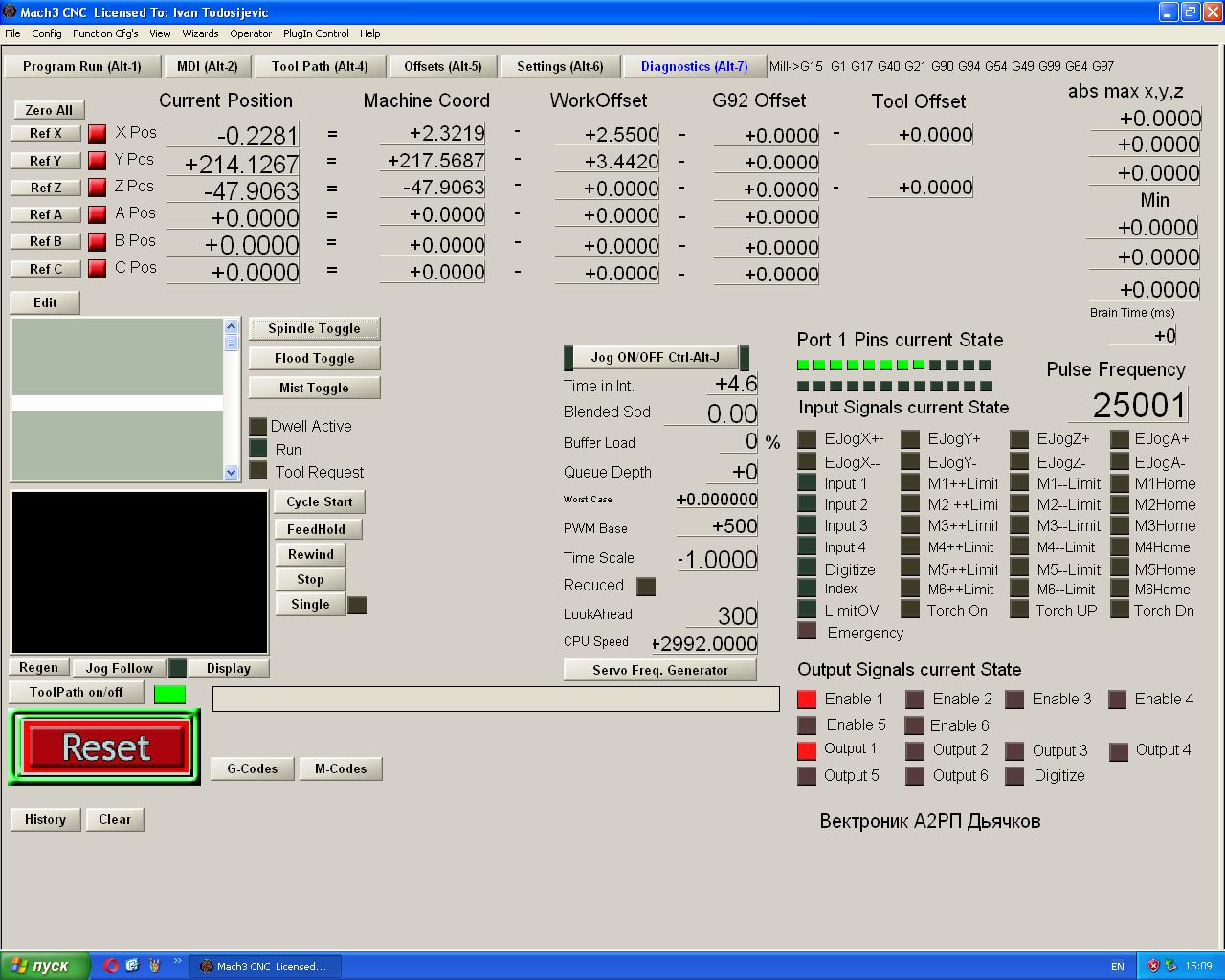
Task: Open the пуск Start button
Action: coord(45,966)
